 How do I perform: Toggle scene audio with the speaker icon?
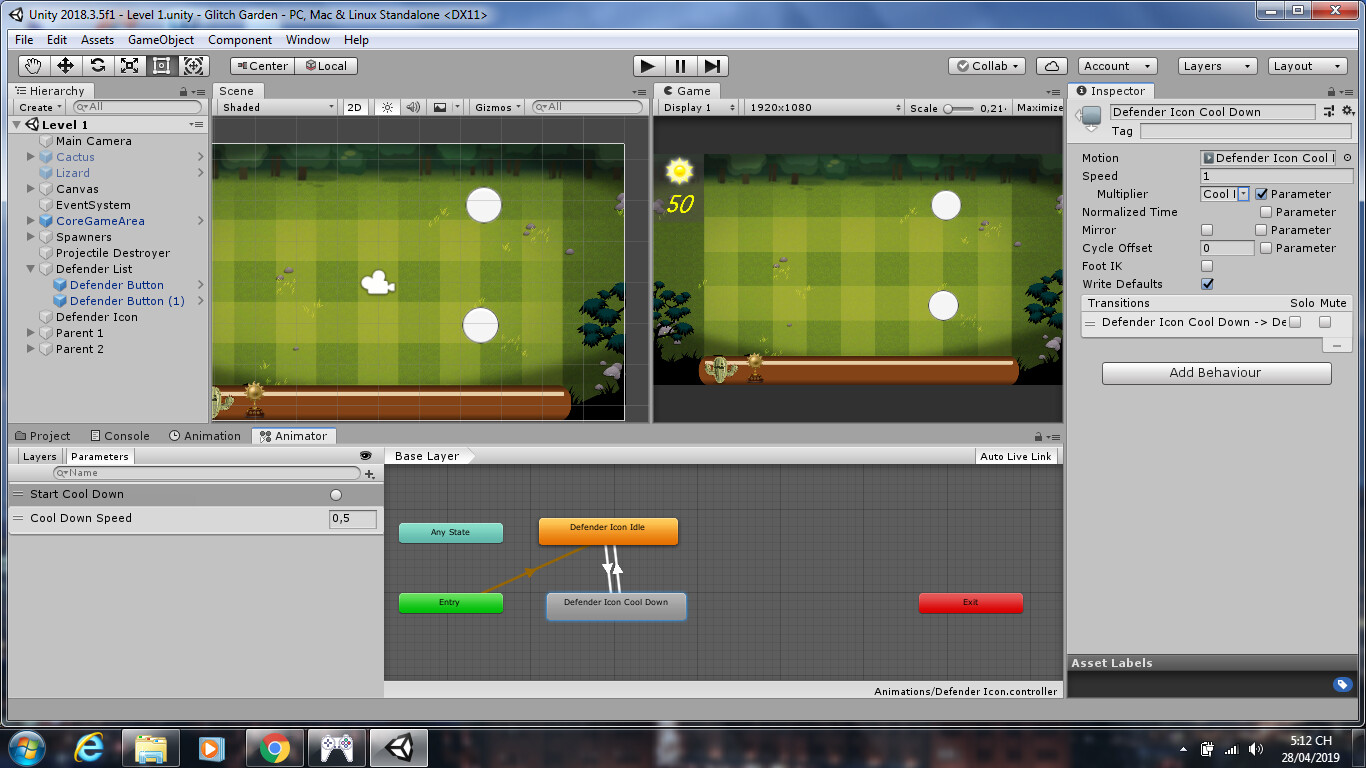coord(413,107)
